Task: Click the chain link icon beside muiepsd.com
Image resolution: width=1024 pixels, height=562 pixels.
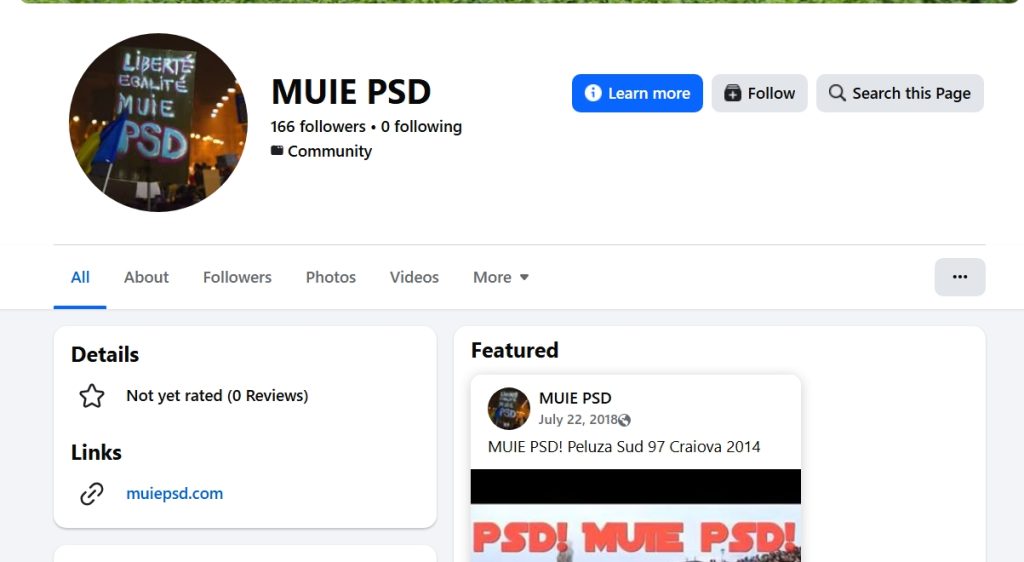Action: click(91, 493)
